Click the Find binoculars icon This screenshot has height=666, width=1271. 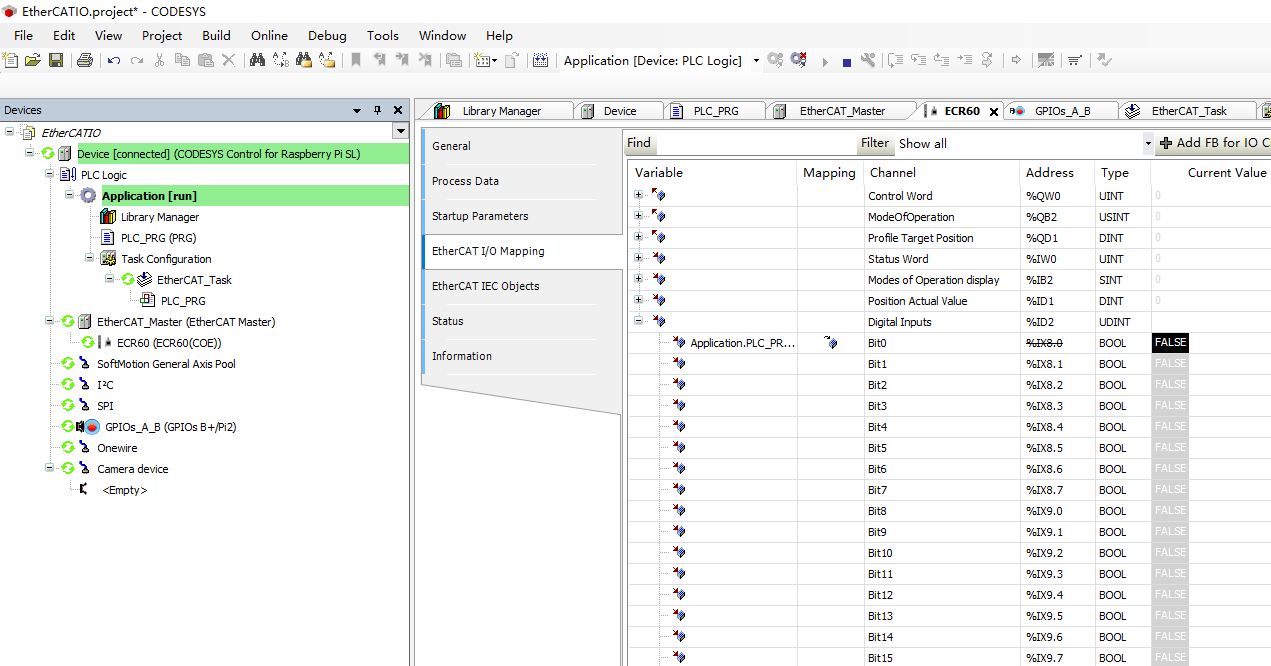257,60
